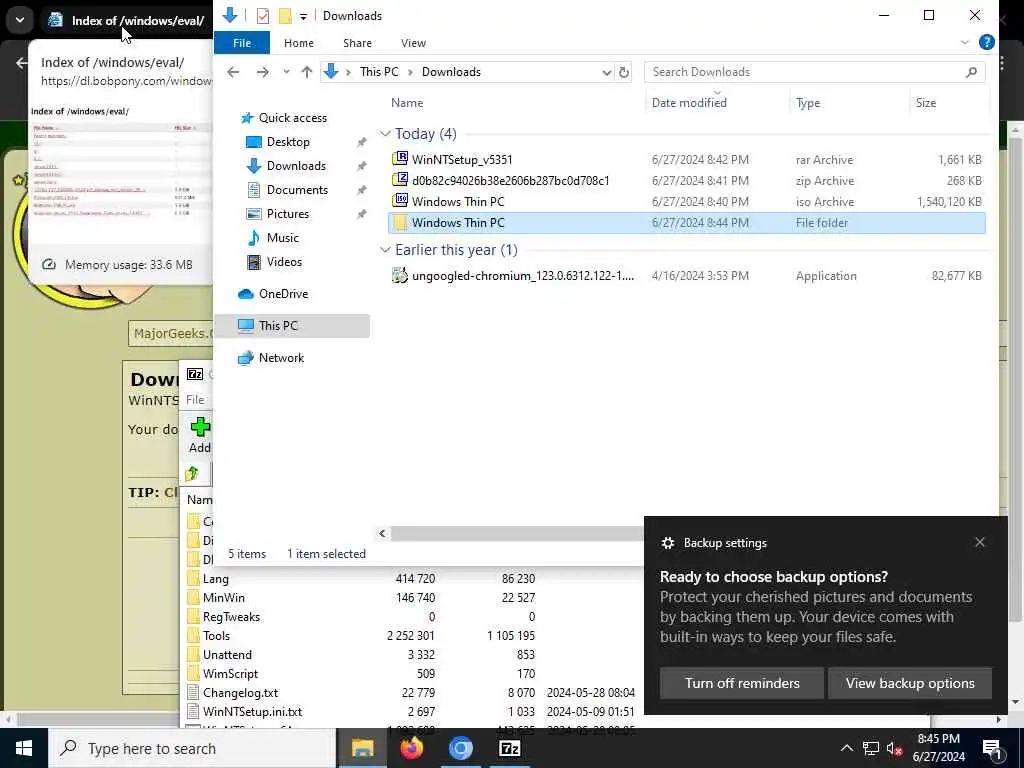Go up one folder level

click(x=306, y=72)
